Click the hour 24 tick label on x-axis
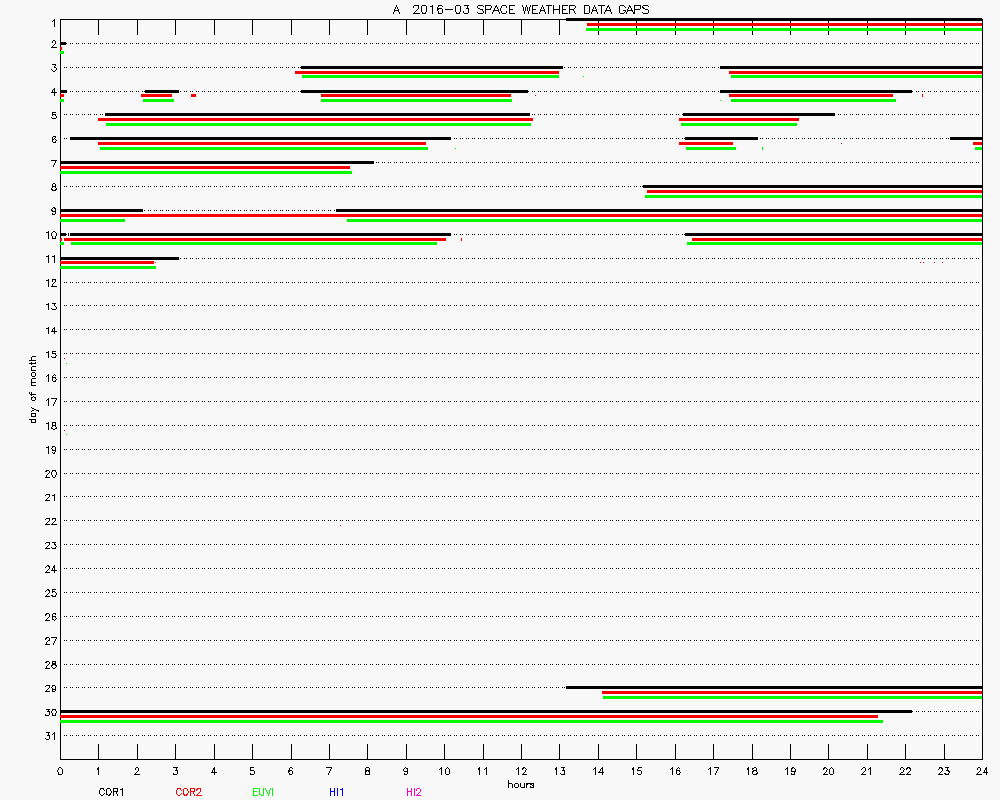The image size is (1000, 800). tap(982, 771)
